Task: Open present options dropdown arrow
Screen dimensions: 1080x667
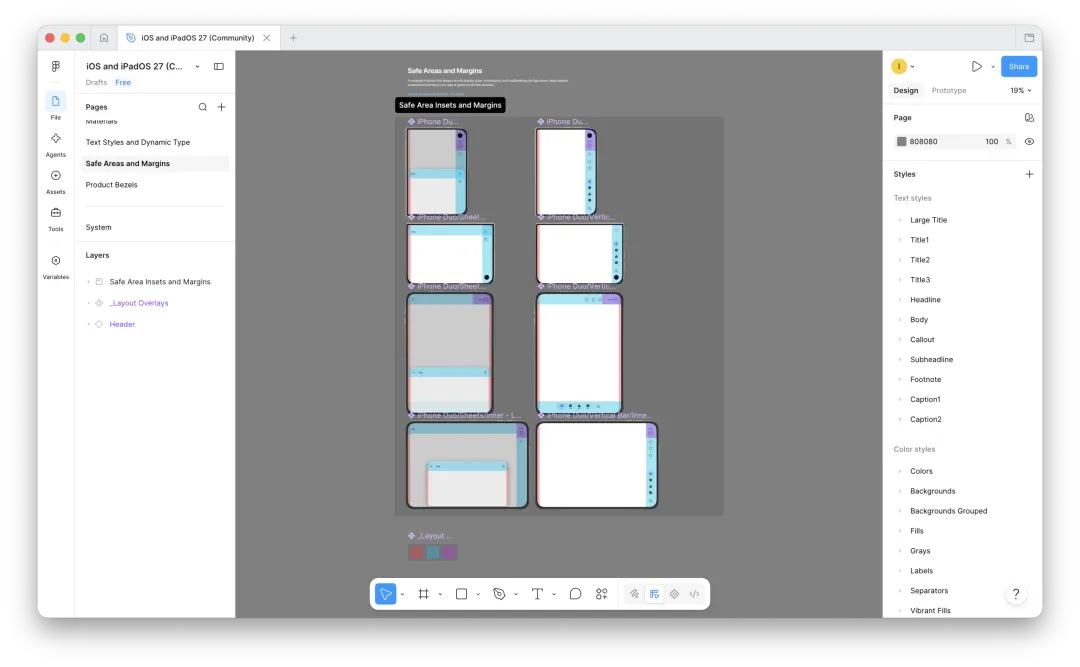Action: pyautogui.click(x=993, y=67)
